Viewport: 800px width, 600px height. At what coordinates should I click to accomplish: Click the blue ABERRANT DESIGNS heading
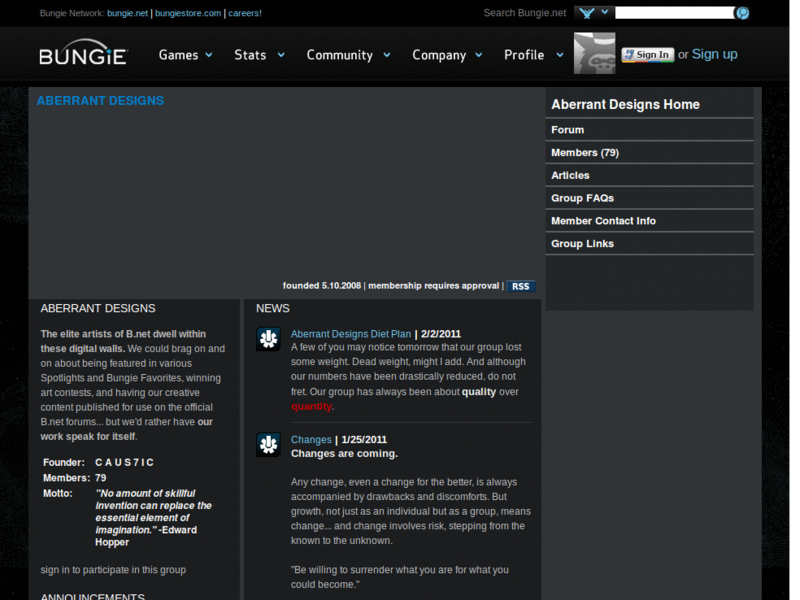100,101
